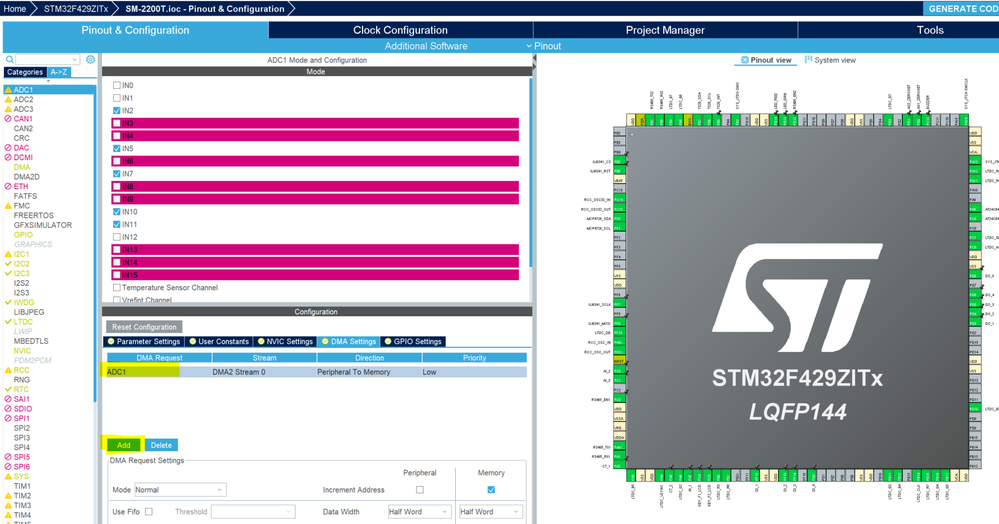Expand the Additional Software menu
The height and width of the screenshot is (524, 999).
426,46
